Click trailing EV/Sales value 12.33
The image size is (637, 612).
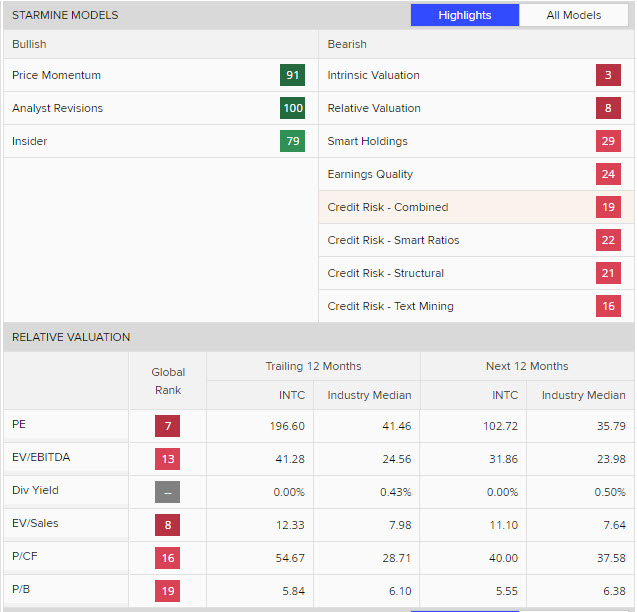tap(290, 525)
